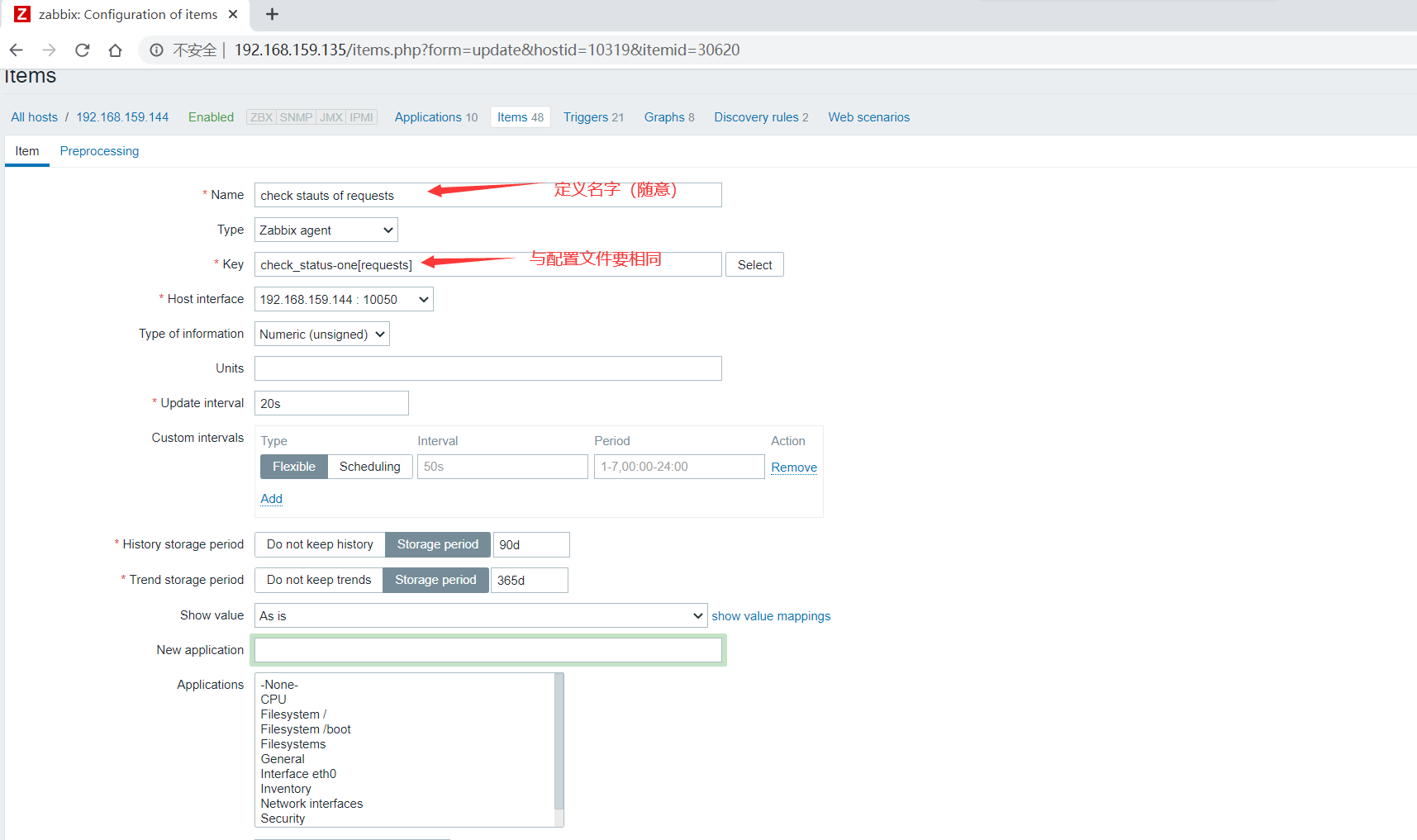Open the site security info icon
This screenshot has height=840, width=1417.
156,50
